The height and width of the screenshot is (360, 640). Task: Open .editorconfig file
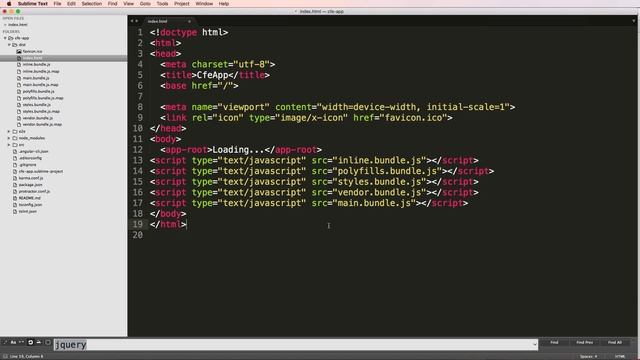coord(30,158)
